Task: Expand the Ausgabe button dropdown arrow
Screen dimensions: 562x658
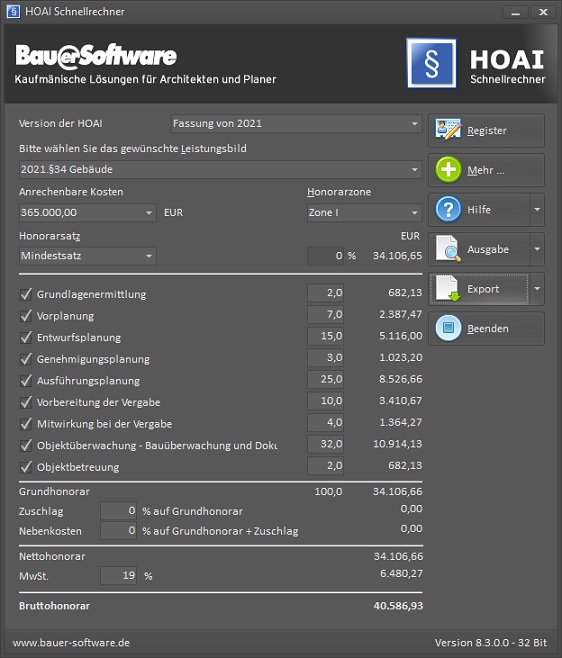Action: (537, 249)
